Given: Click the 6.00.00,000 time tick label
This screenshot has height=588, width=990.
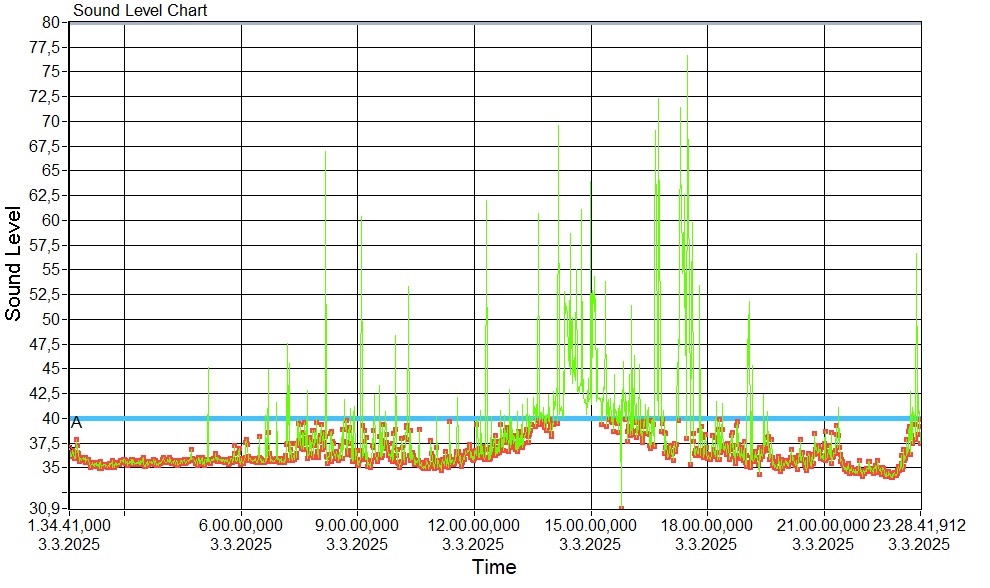Looking at the screenshot, I should 241,526.
